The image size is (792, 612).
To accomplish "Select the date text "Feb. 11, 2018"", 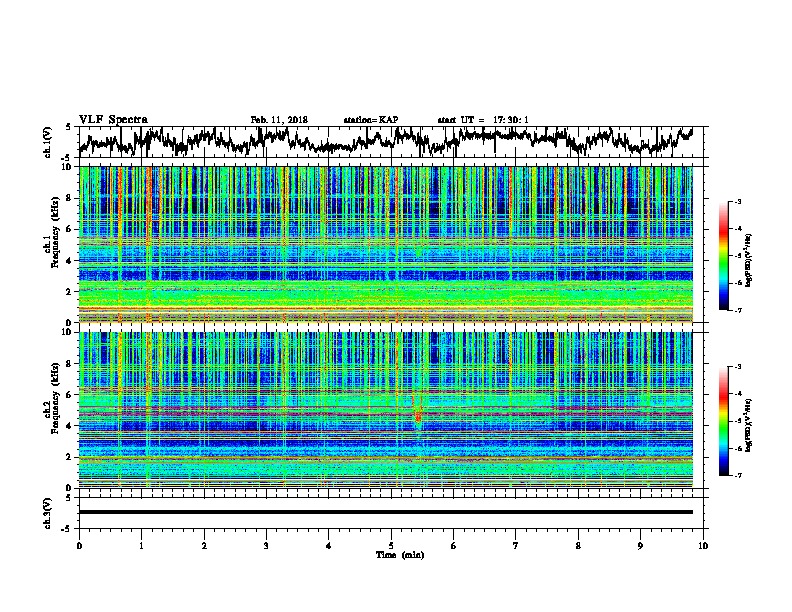I will (x=279, y=120).
